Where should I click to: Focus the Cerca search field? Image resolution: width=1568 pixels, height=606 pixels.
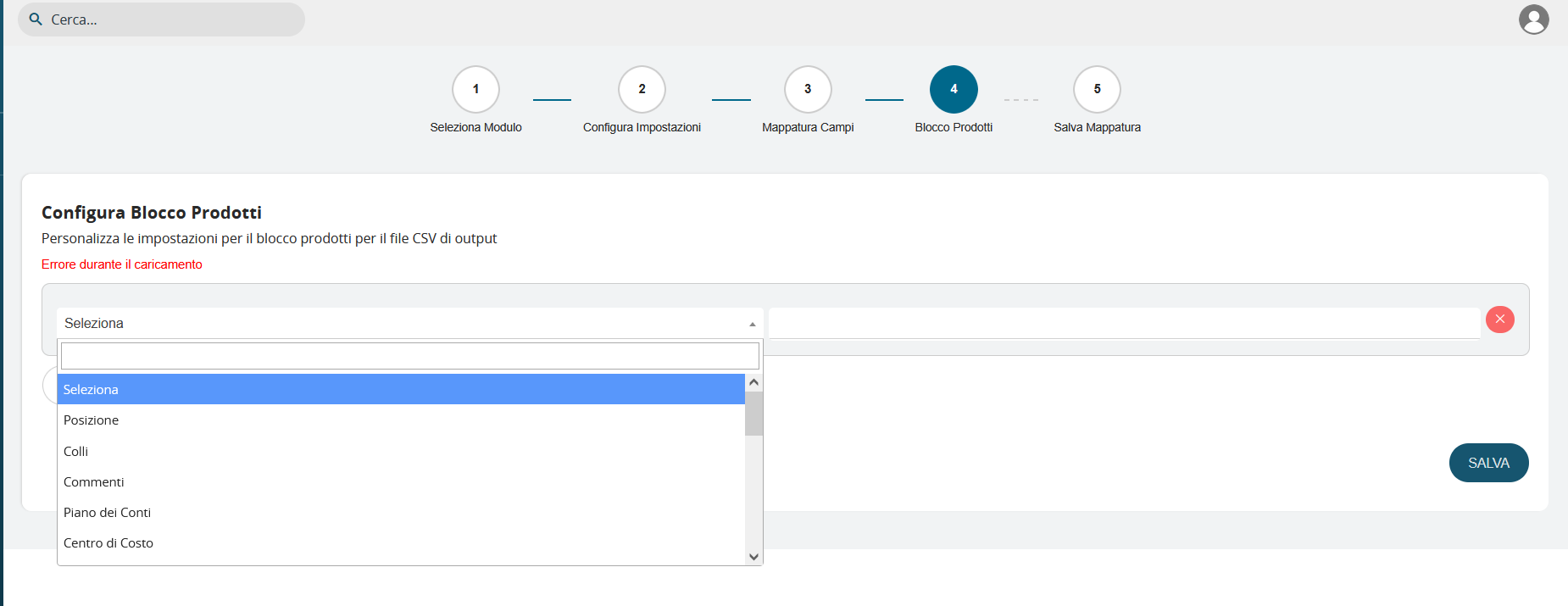click(x=170, y=19)
